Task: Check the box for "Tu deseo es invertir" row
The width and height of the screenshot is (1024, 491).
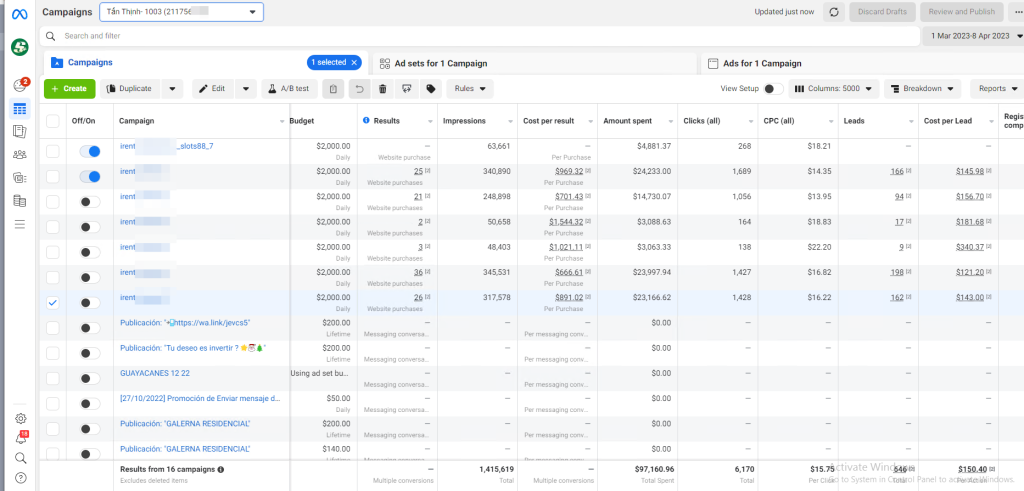Action: tap(53, 353)
